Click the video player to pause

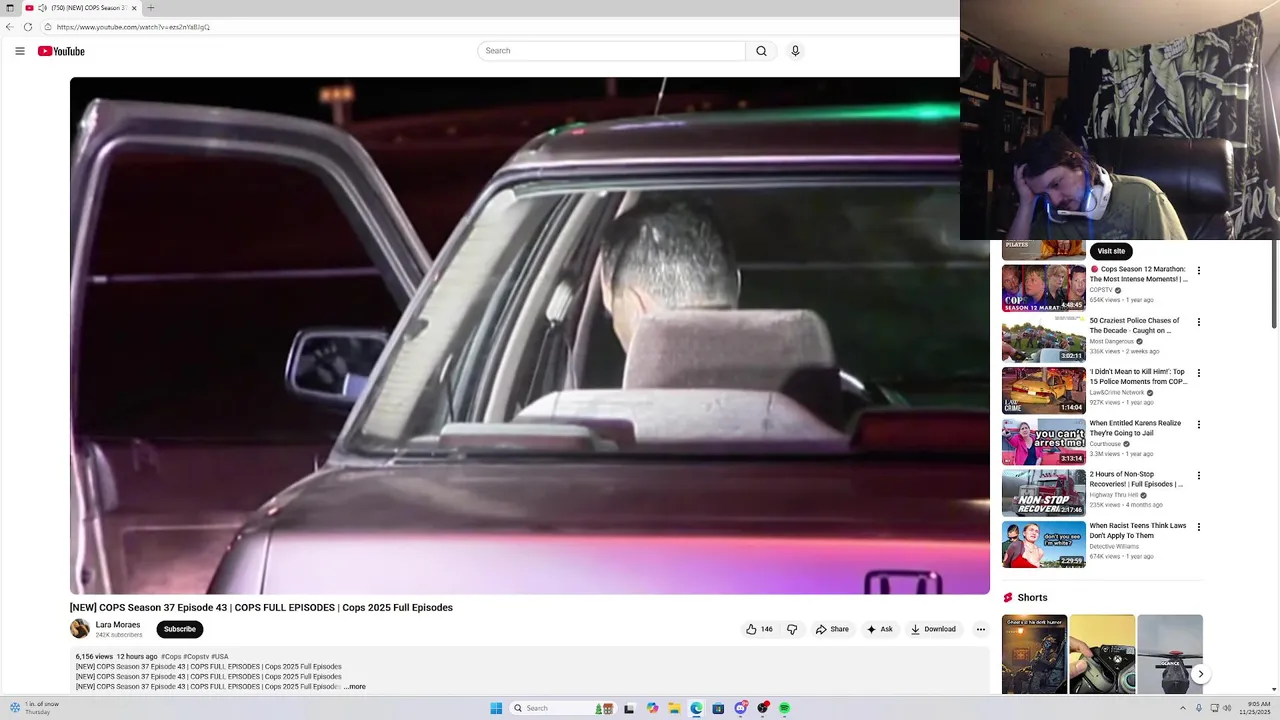tap(530, 336)
